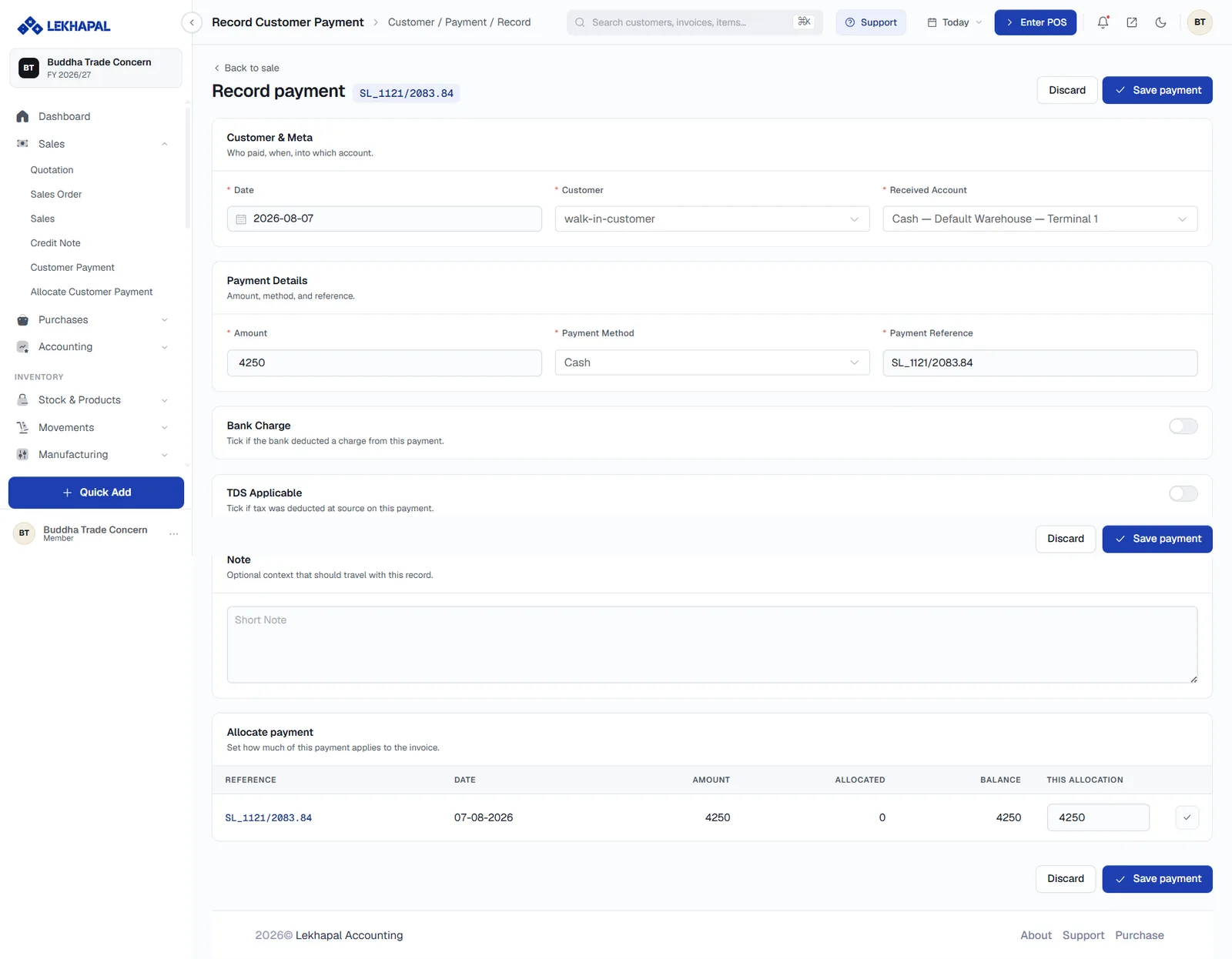Screen dimensions: 1232x959
Task: Open the BT user avatar menu
Action: [x=1200, y=22]
